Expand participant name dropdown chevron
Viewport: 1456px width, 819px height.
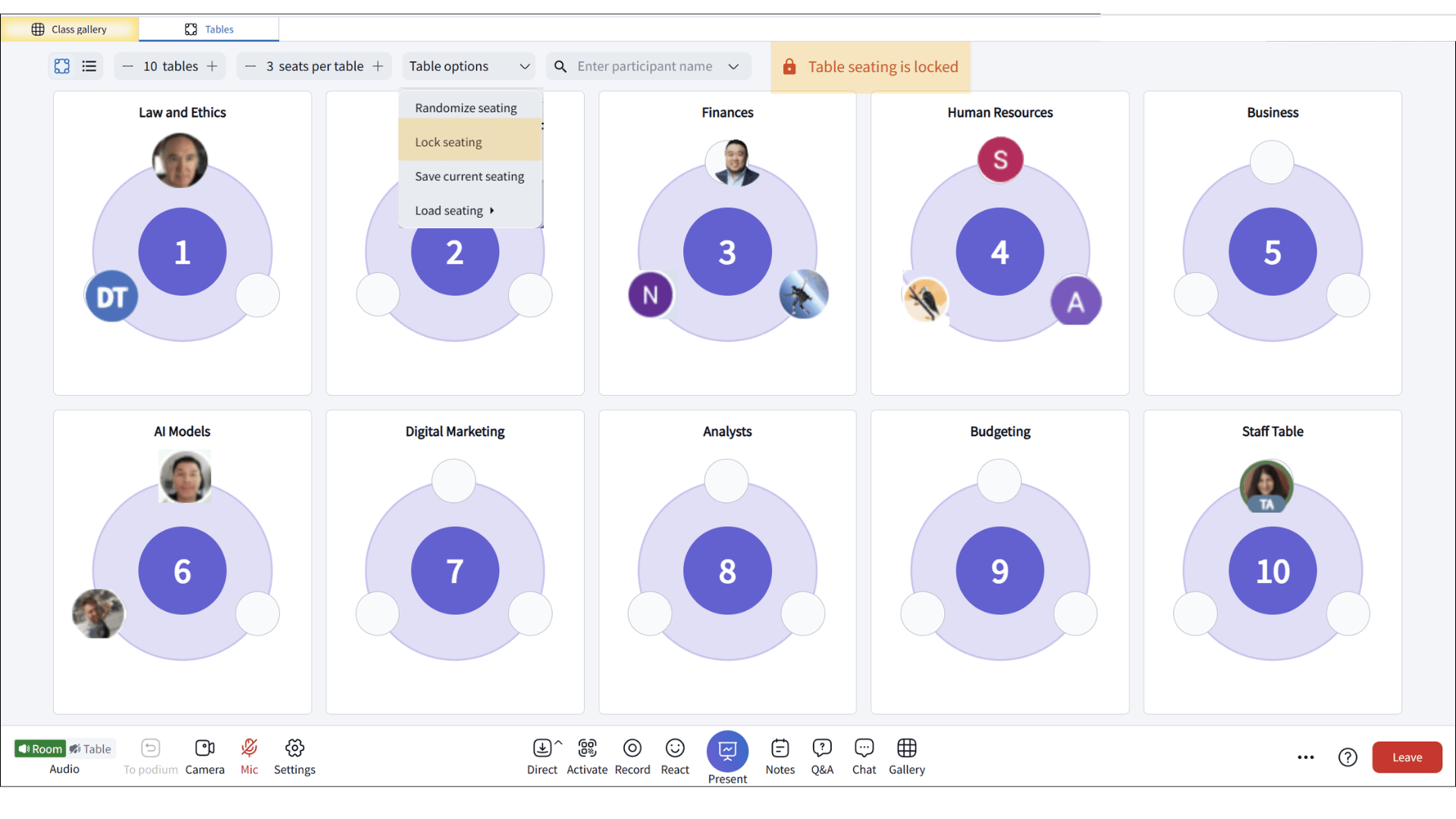[x=733, y=66]
